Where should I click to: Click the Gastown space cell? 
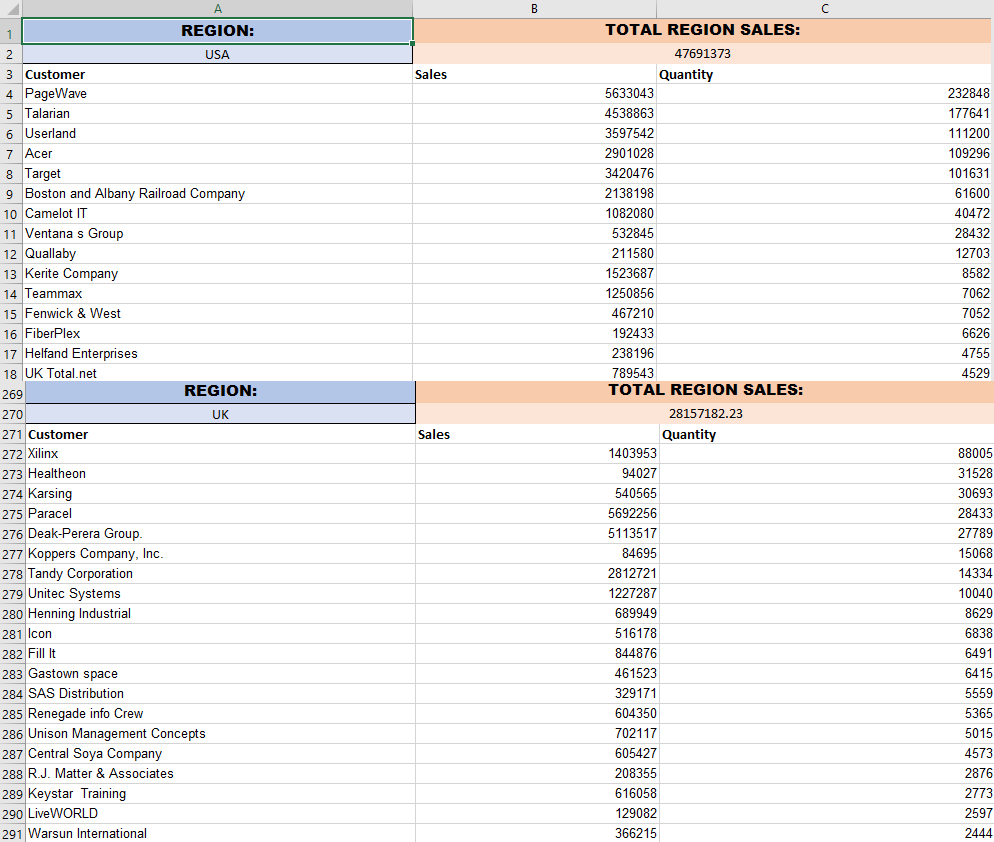[221, 673]
